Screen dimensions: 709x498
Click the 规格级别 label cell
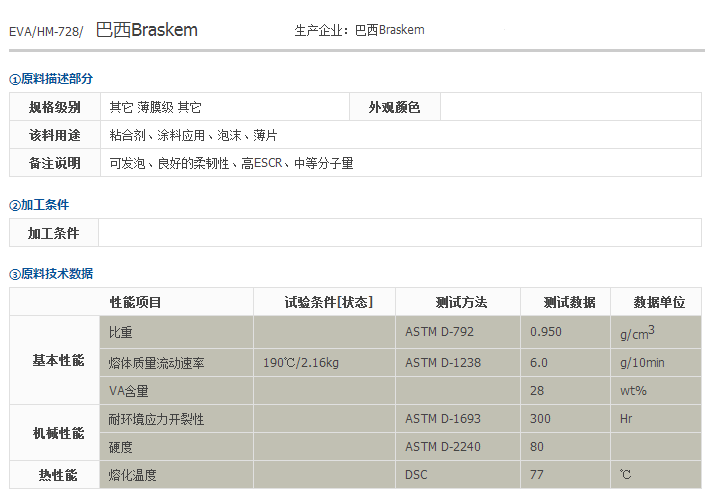click(x=55, y=107)
